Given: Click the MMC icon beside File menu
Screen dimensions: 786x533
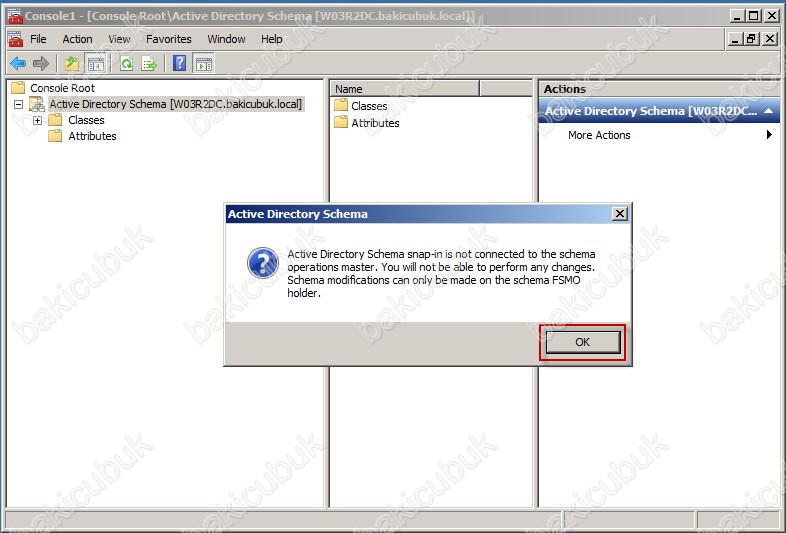Looking at the screenshot, I should pyautogui.click(x=15, y=39).
